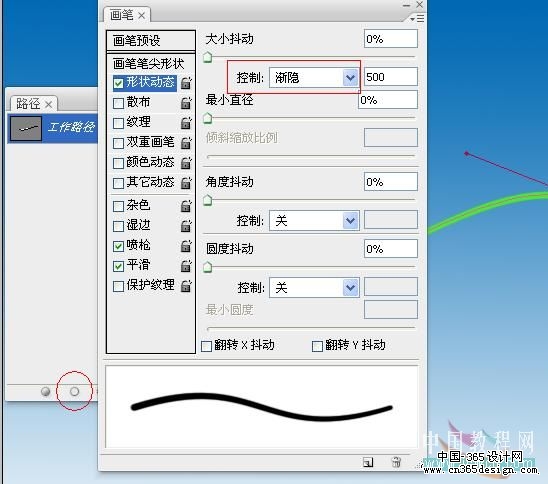The image size is (548, 484).
Task: Click the fade steps field showing 500
Action: [x=391, y=77]
